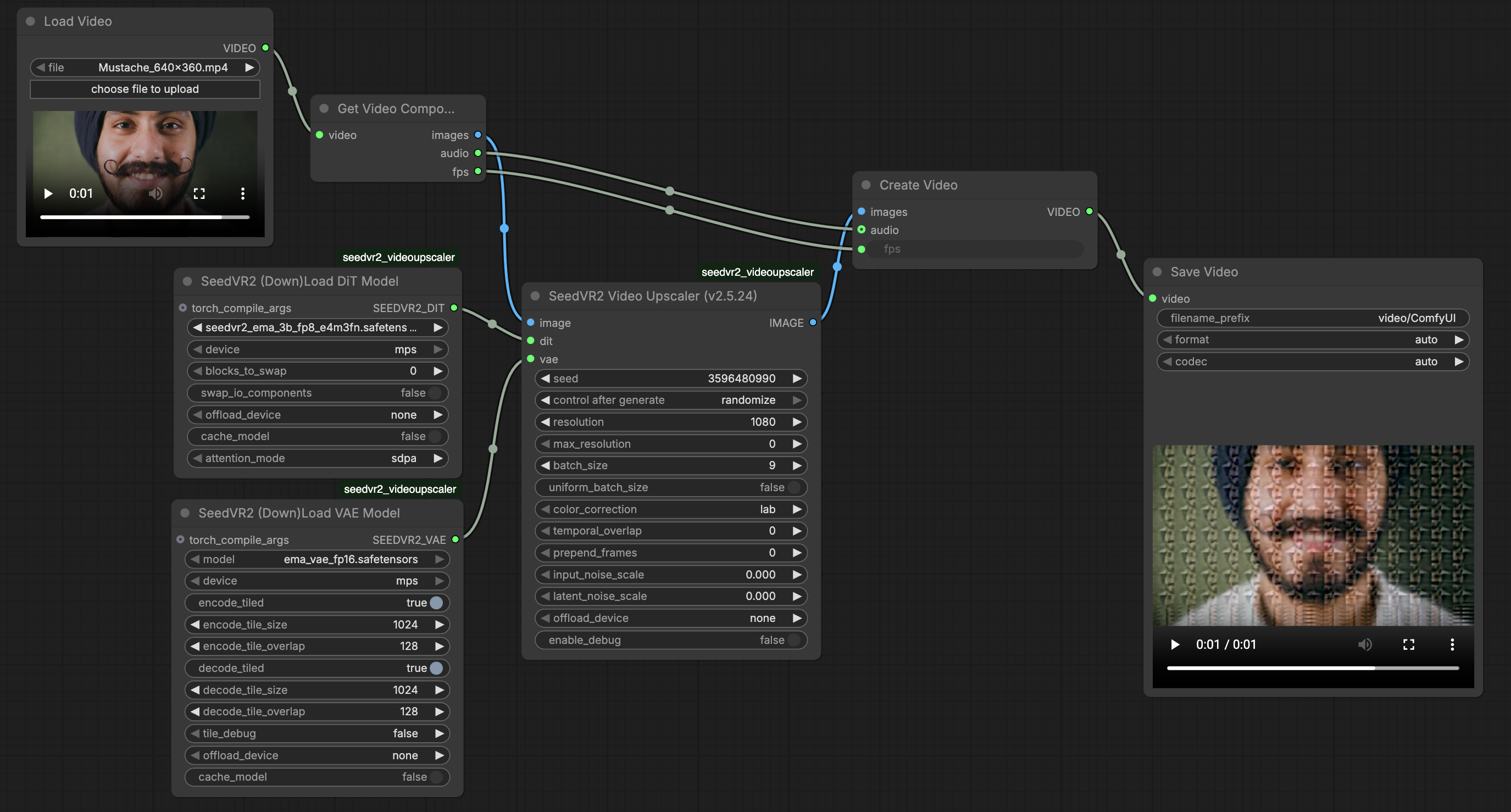Play the Load Video preview
1511x812 pixels.
click(48, 193)
